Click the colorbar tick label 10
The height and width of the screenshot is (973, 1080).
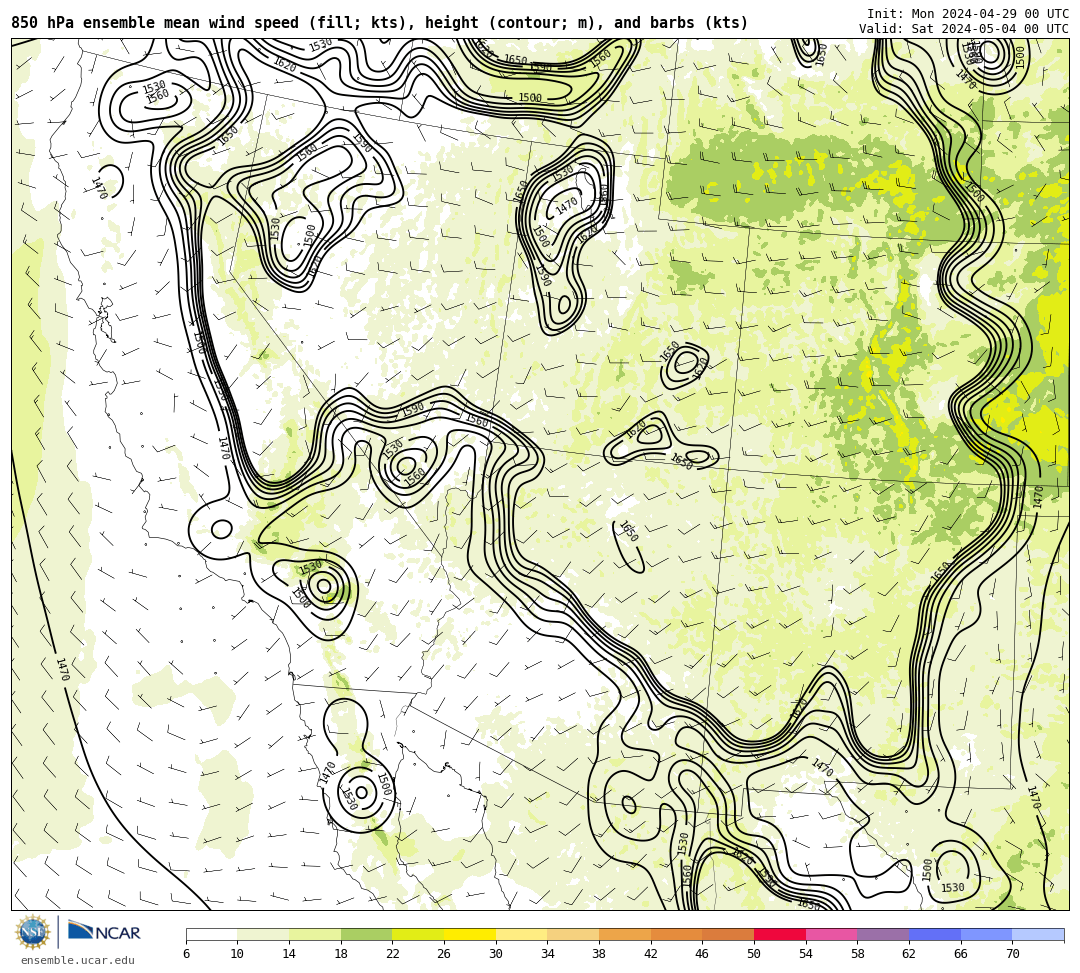point(238,954)
